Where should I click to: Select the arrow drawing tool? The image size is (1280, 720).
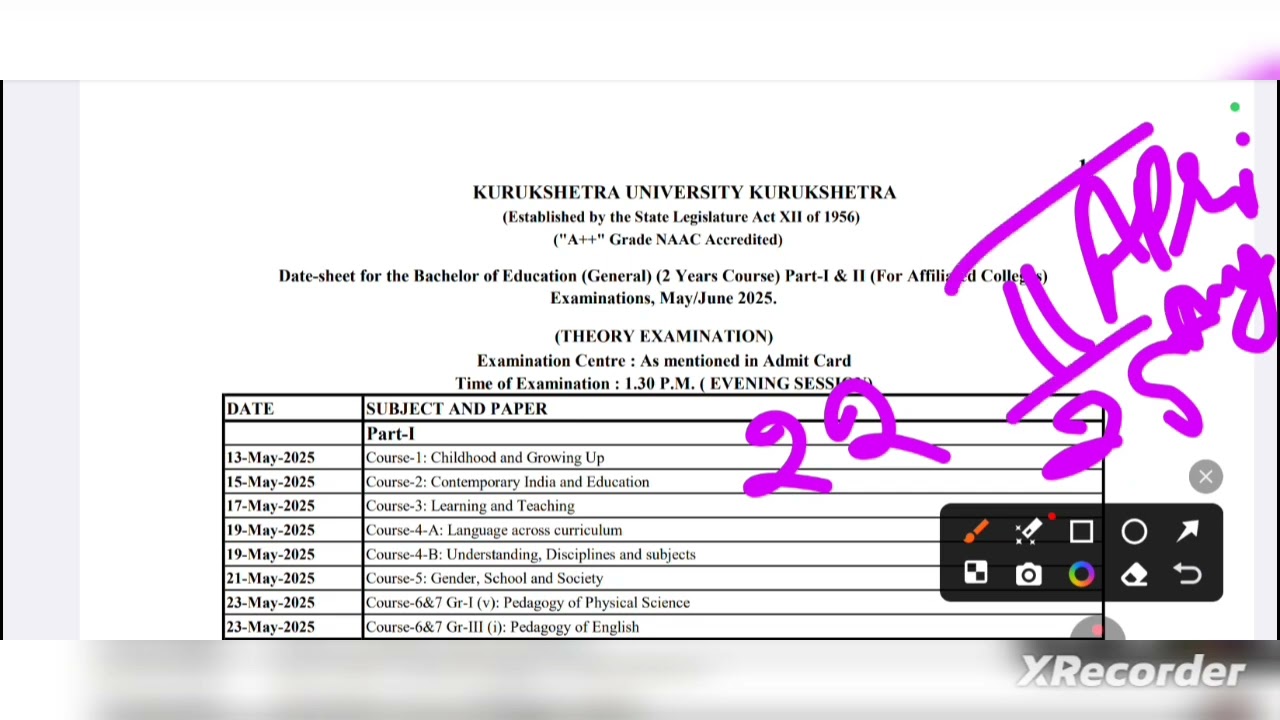point(1187,532)
